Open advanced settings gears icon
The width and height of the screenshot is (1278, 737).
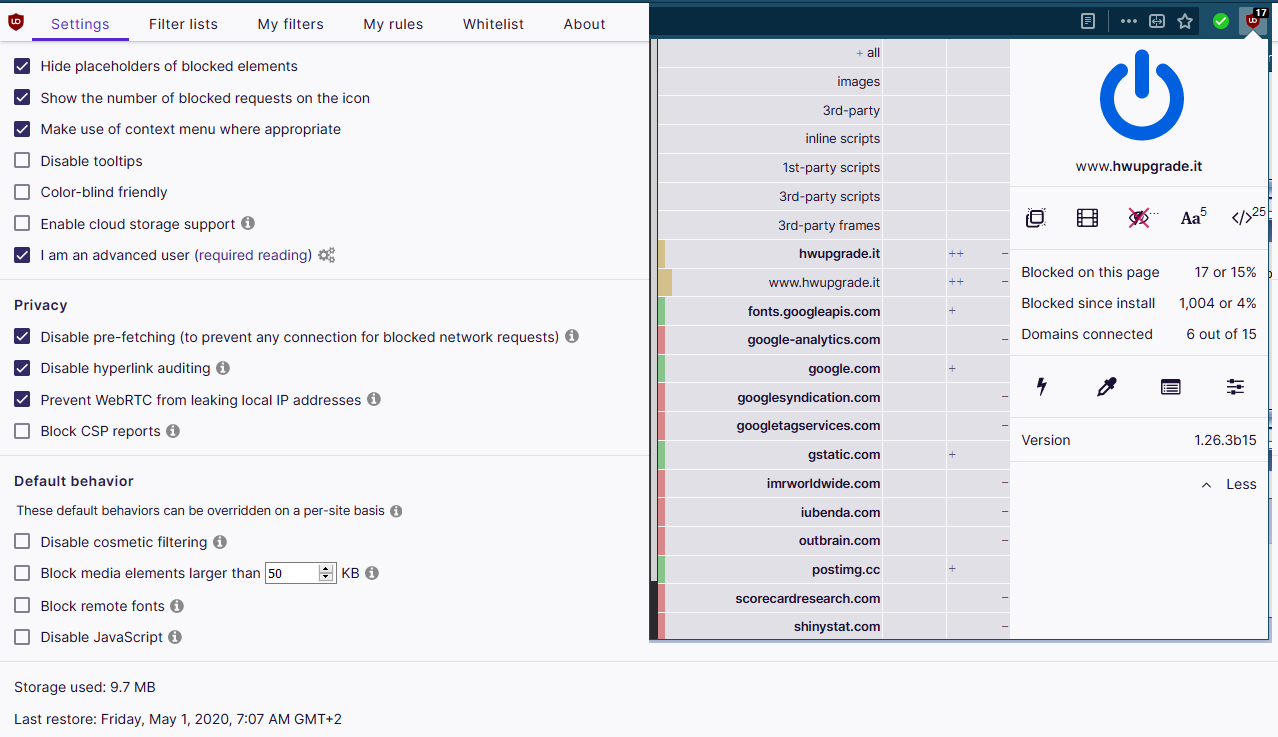click(x=326, y=255)
